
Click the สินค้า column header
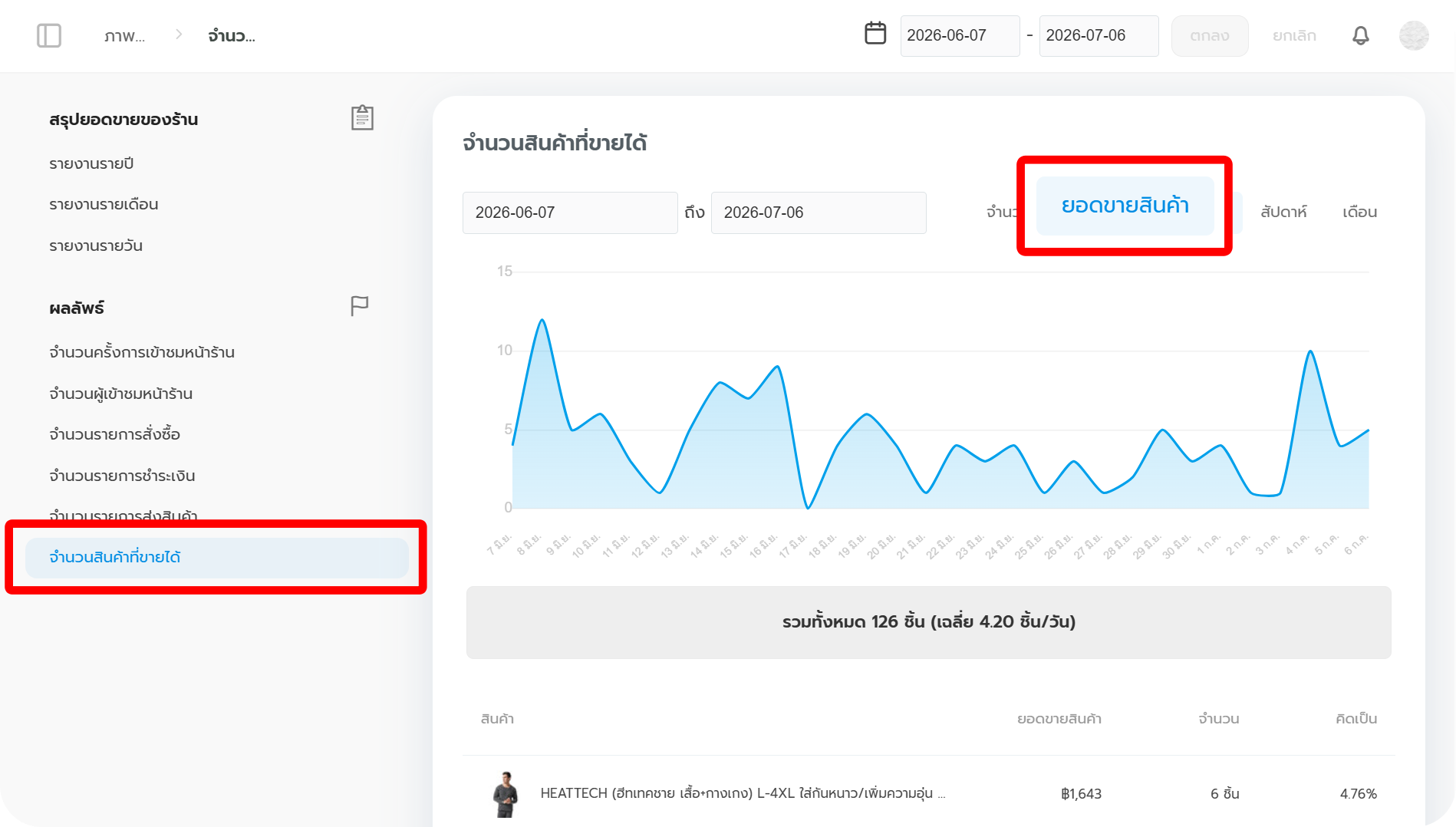[x=497, y=719]
